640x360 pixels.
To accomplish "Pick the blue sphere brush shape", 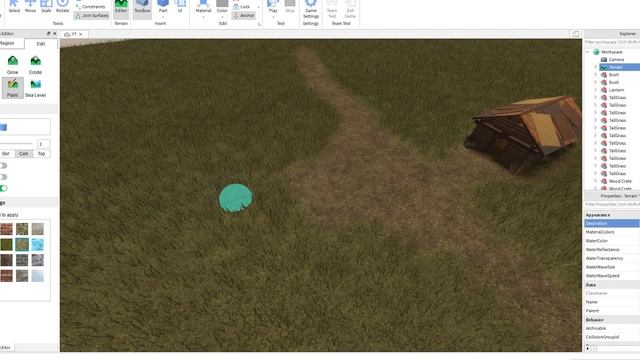I will [x=3, y=127].
